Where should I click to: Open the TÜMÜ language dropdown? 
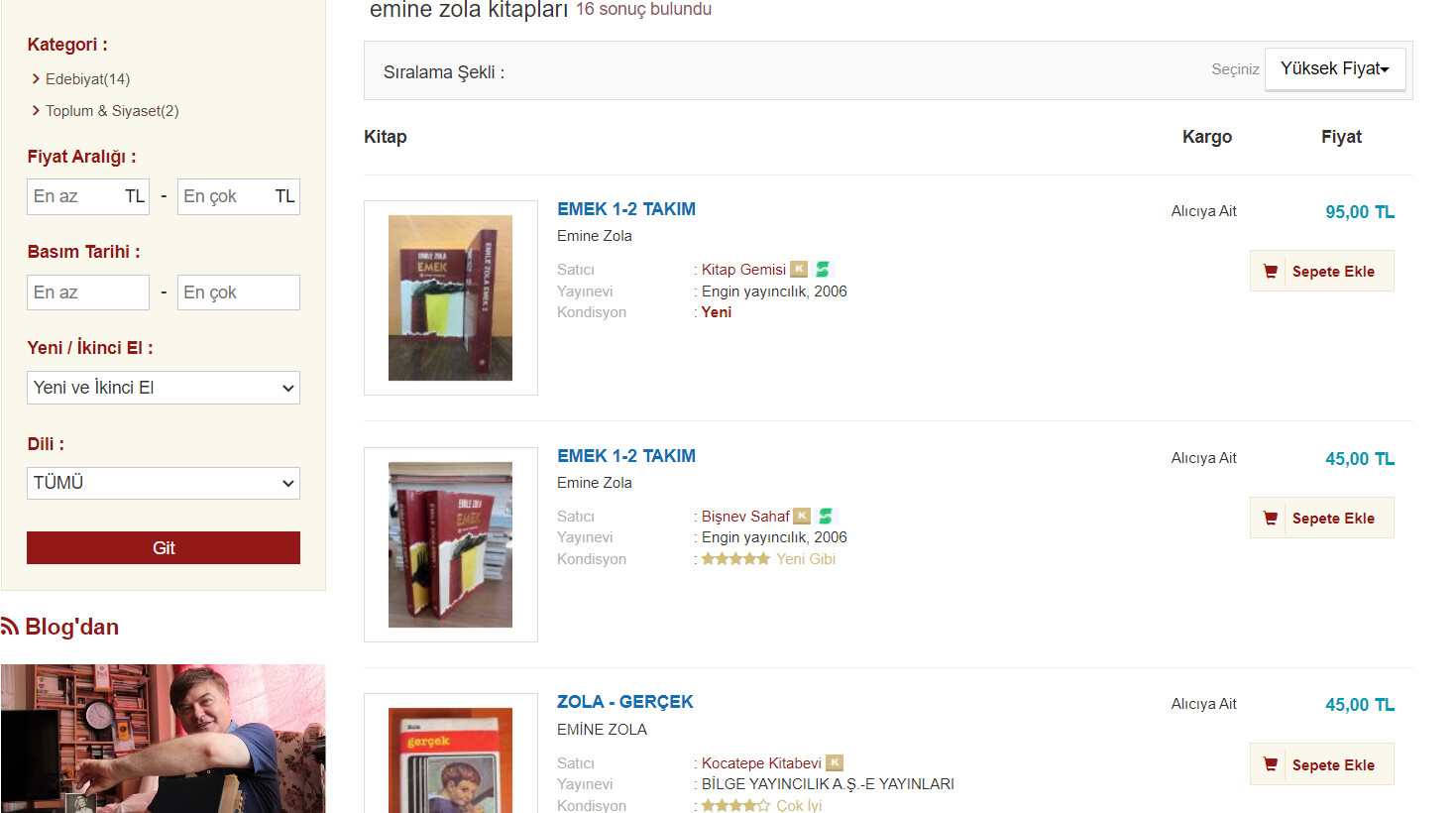(164, 483)
